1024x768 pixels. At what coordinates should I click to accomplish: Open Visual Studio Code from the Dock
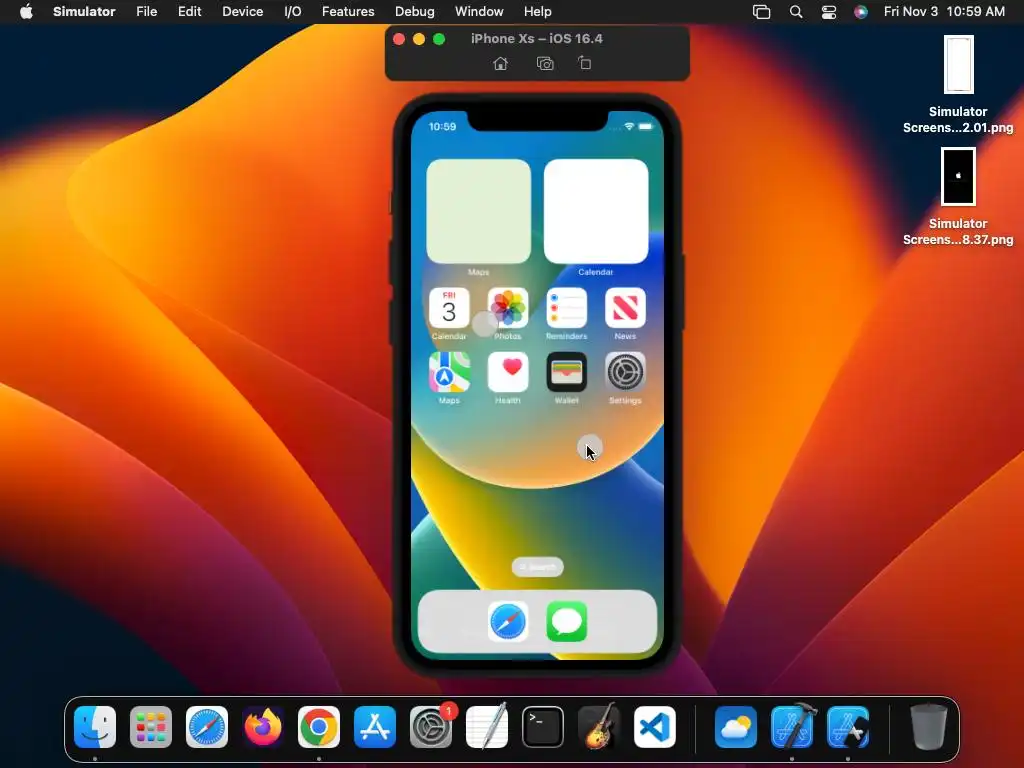click(655, 726)
